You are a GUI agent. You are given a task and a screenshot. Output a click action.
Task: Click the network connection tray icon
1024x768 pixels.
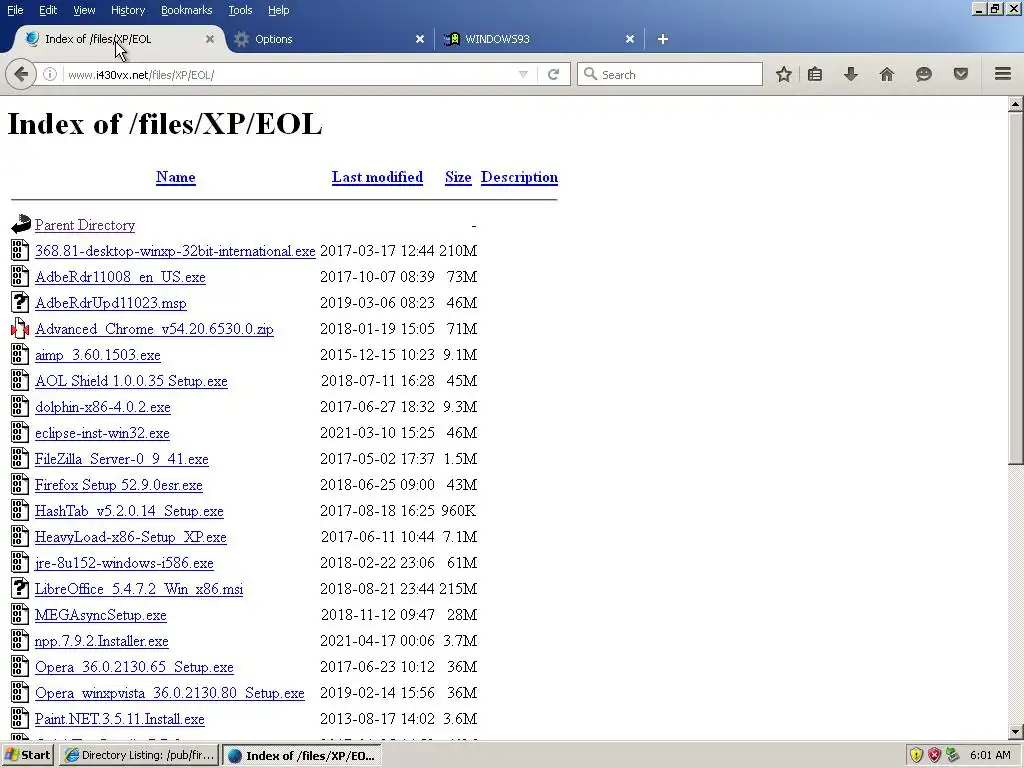coord(953,755)
